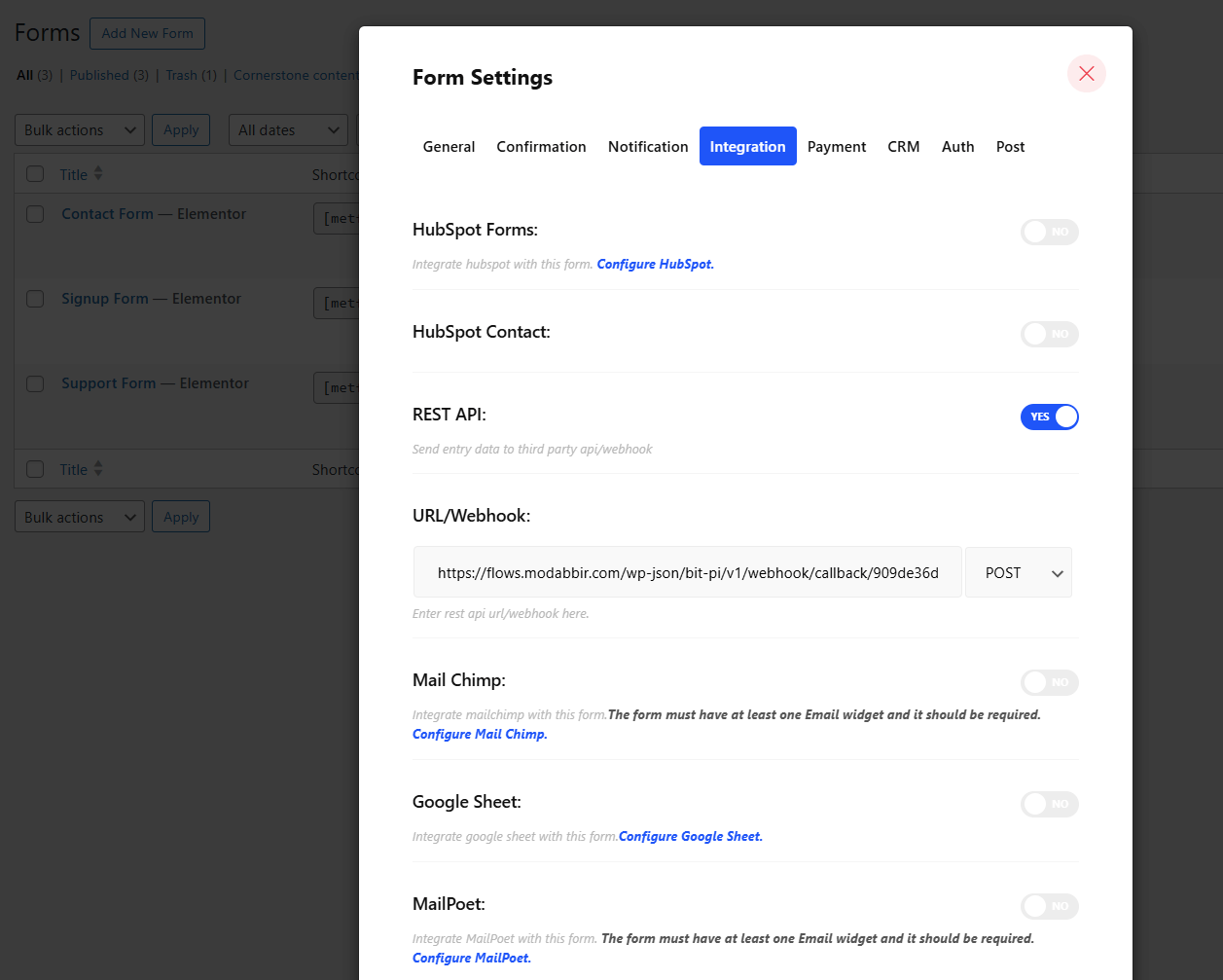Open the POST request method dropdown
This screenshot has height=980, width=1223.
[x=1019, y=572]
